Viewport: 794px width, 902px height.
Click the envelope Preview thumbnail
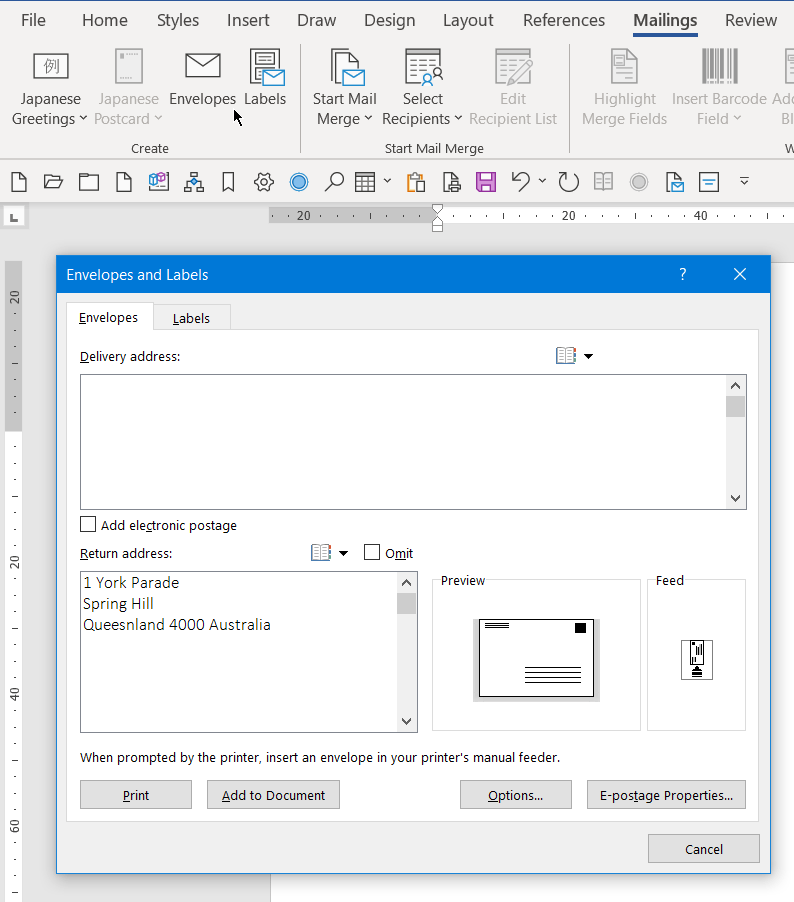(x=536, y=659)
